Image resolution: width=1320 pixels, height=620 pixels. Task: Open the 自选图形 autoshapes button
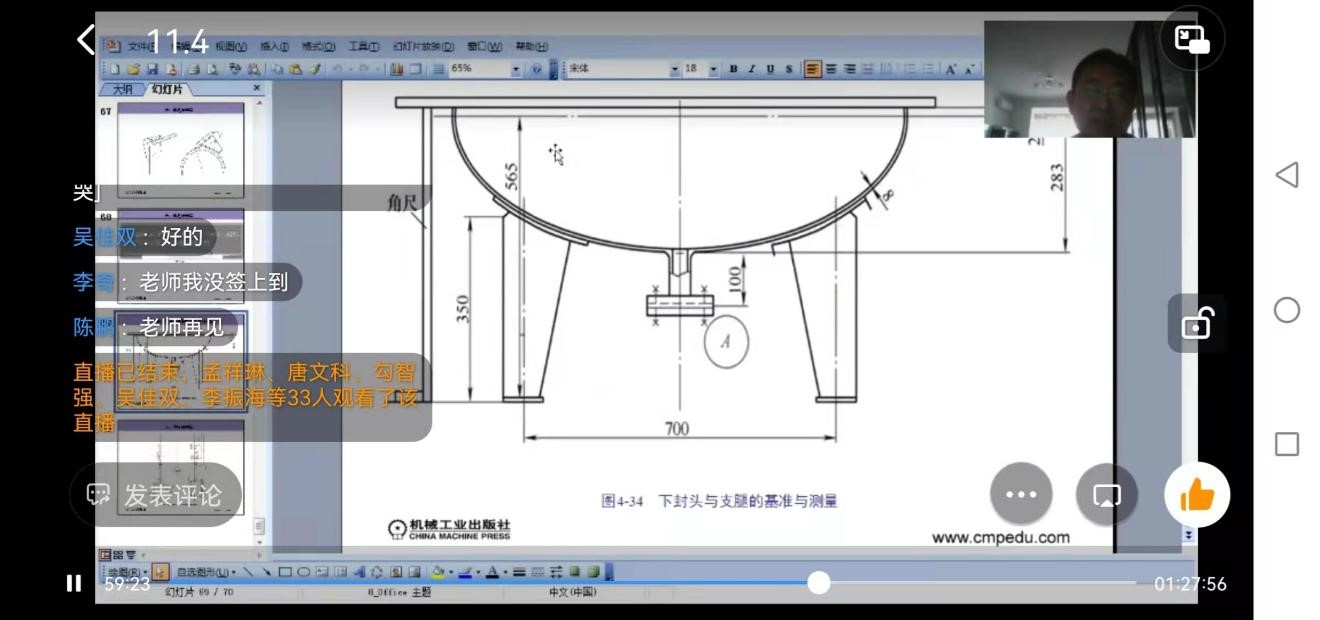(205, 572)
